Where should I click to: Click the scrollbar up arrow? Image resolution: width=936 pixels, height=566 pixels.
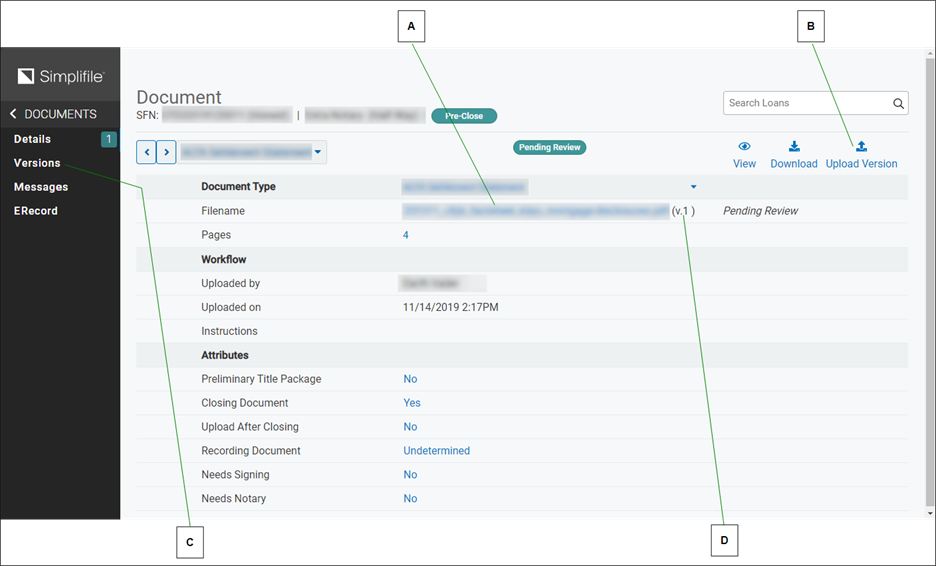tap(930, 54)
